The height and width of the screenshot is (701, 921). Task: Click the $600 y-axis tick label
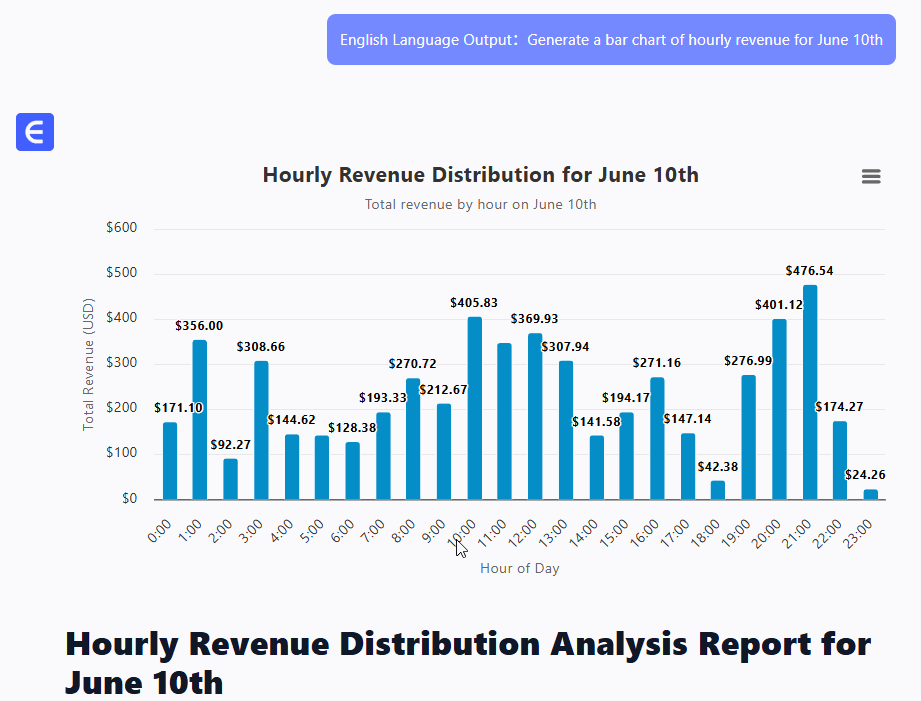122,228
